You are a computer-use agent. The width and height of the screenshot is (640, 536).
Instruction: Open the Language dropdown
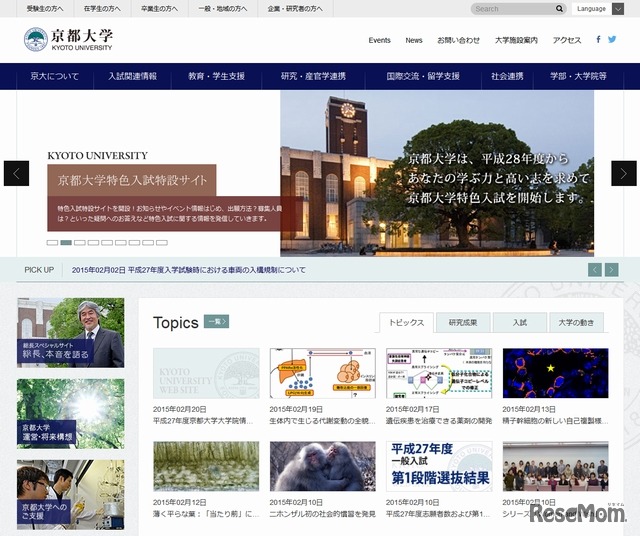(598, 9)
